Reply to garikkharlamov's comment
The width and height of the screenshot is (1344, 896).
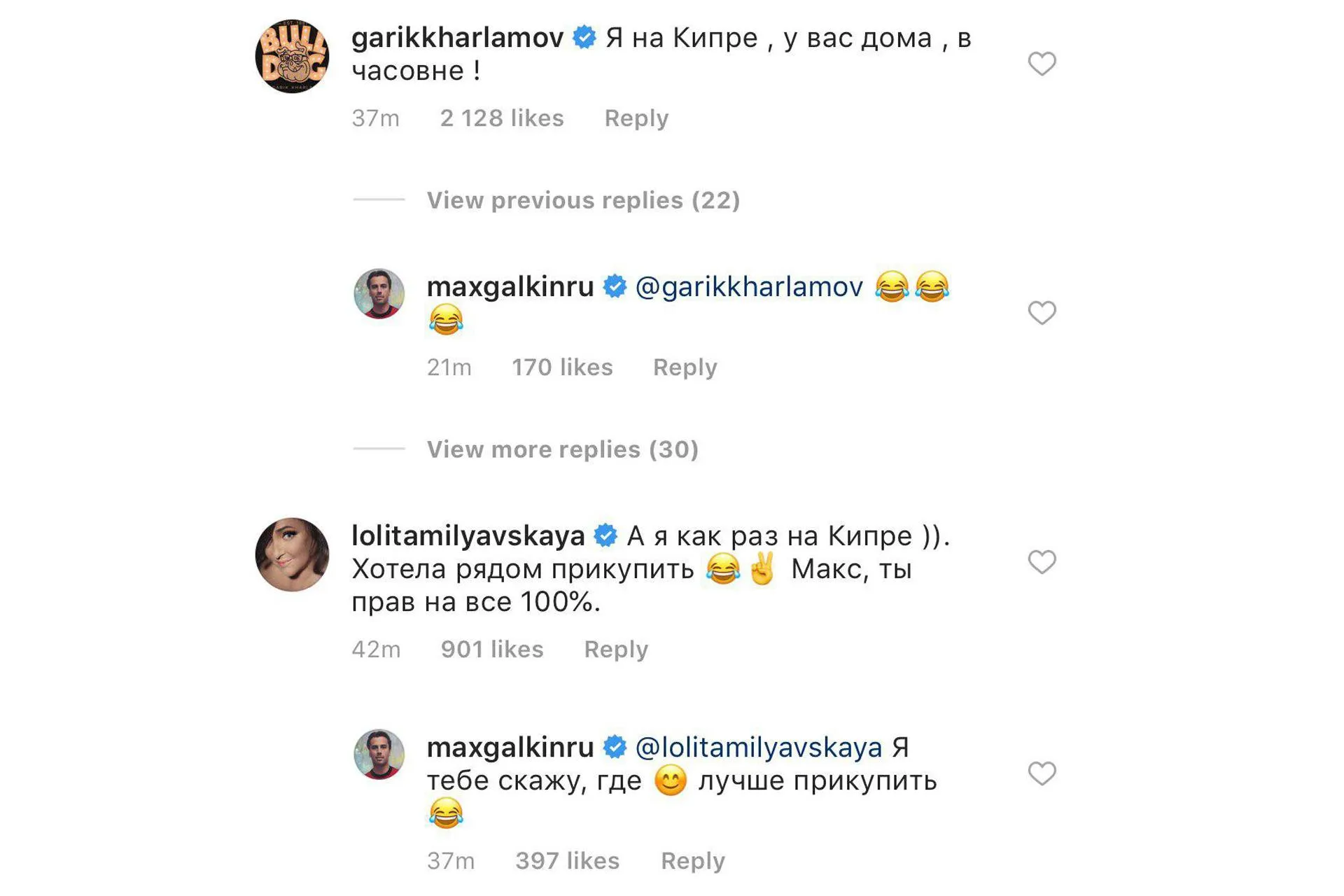(x=636, y=118)
